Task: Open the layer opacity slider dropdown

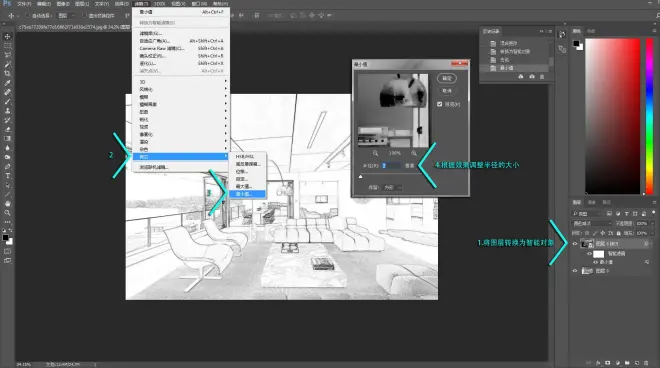Action: point(652,223)
